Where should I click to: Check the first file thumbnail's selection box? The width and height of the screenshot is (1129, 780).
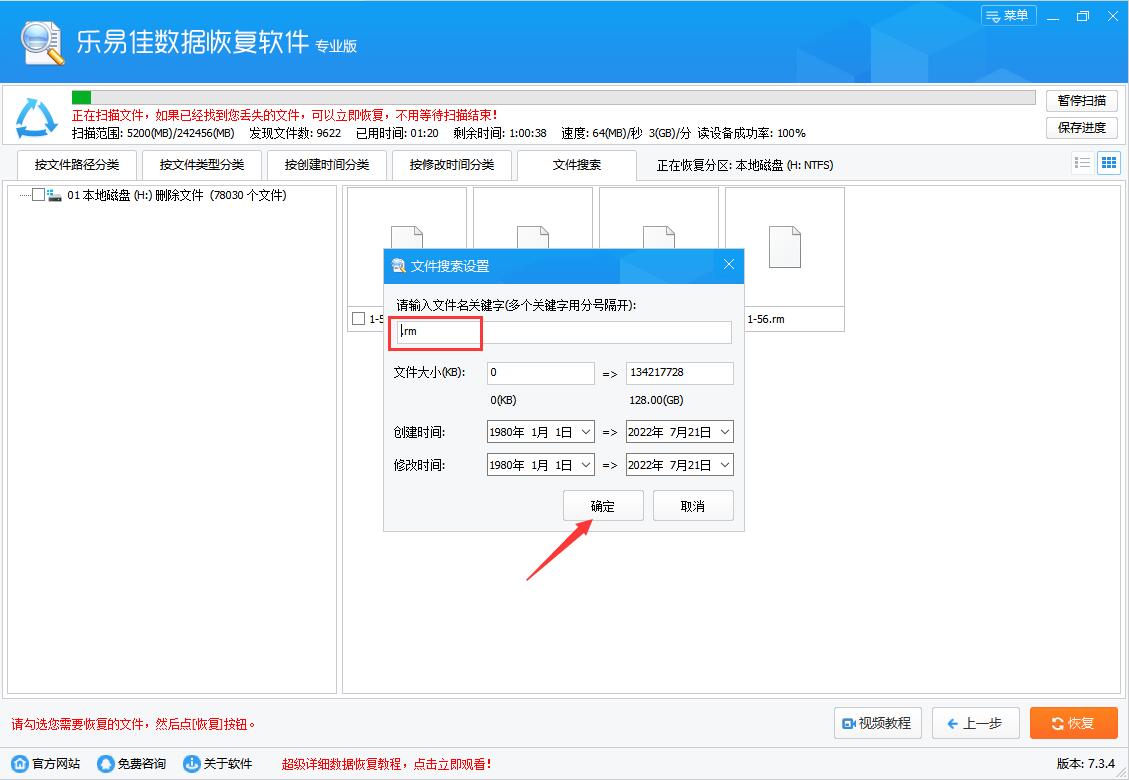[357, 319]
